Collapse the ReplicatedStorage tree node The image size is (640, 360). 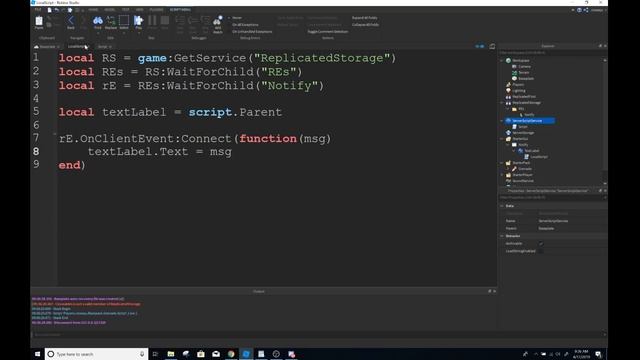[x=502, y=103]
